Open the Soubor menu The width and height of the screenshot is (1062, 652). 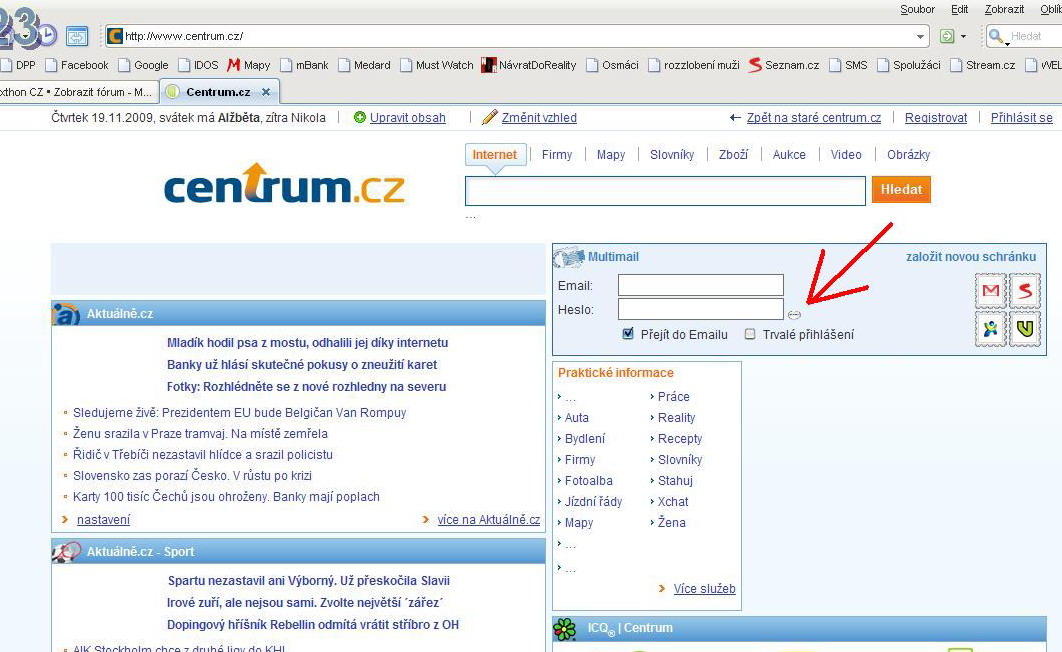click(917, 9)
